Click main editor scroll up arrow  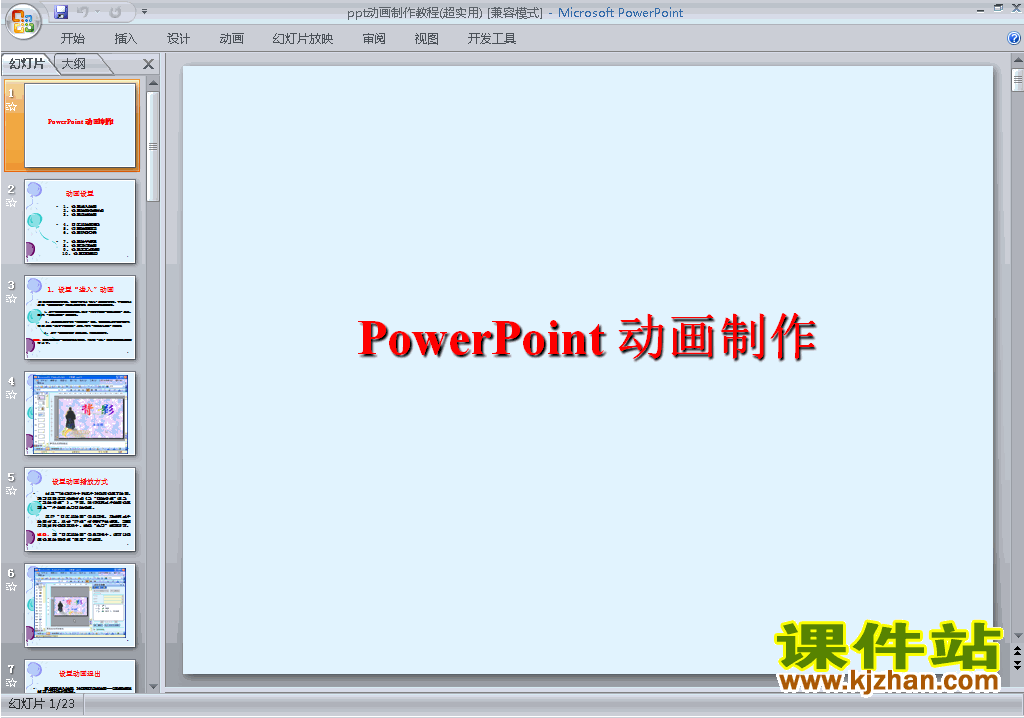(x=1017, y=59)
